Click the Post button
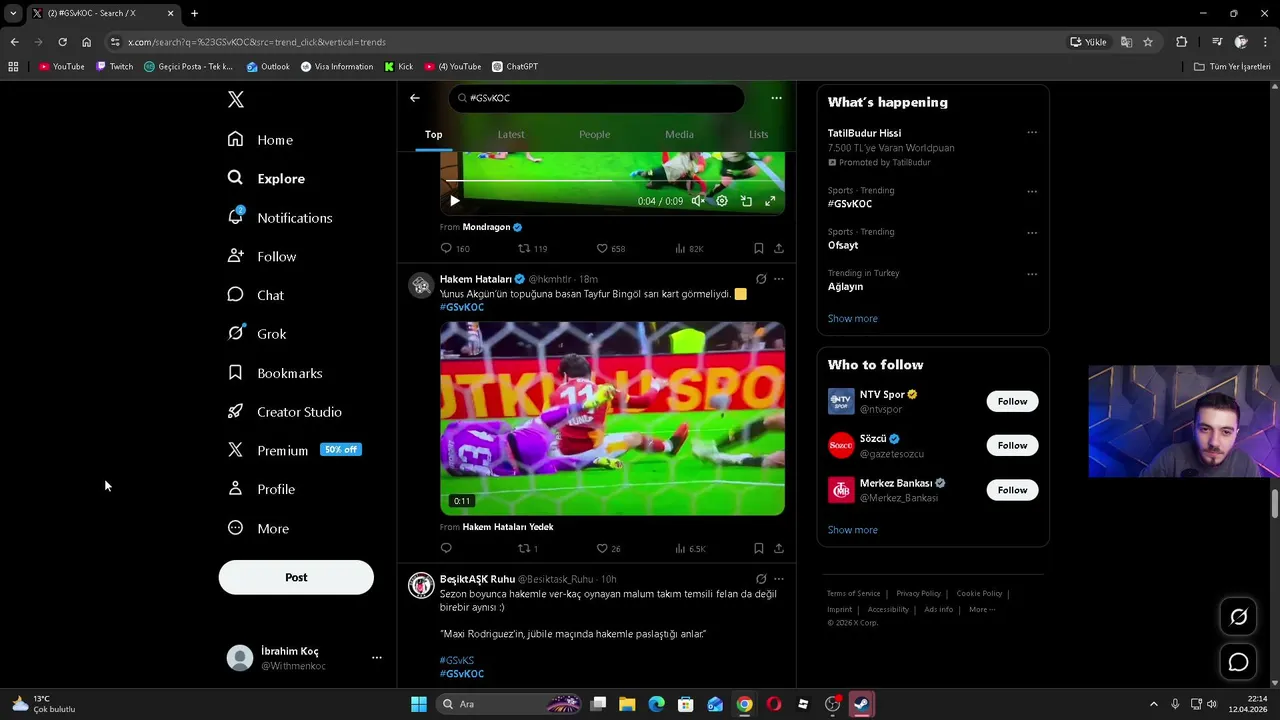The image size is (1280, 720). [296, 577]
